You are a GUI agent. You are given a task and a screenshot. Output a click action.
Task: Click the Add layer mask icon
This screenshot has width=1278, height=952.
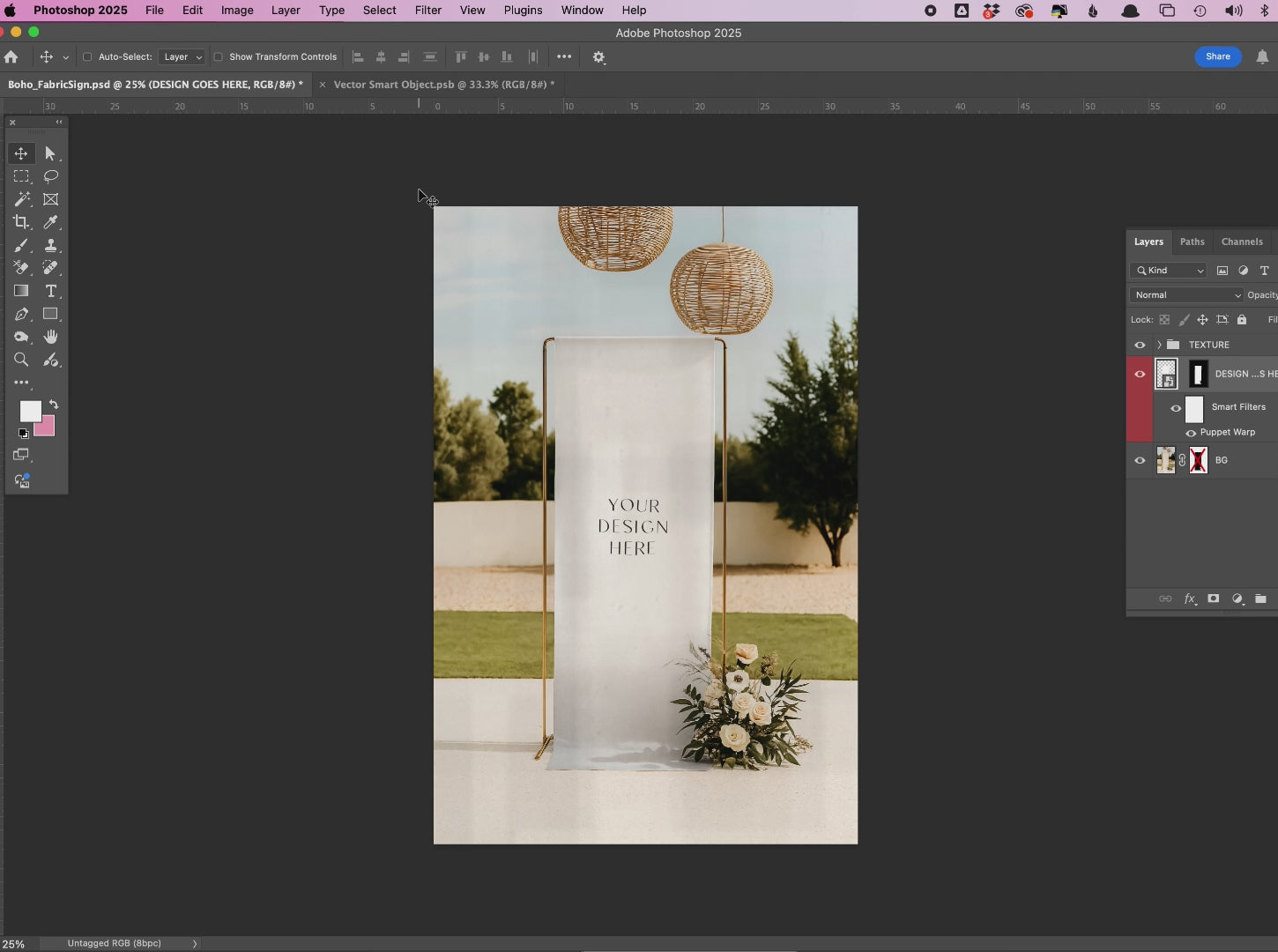(1213, 599)
